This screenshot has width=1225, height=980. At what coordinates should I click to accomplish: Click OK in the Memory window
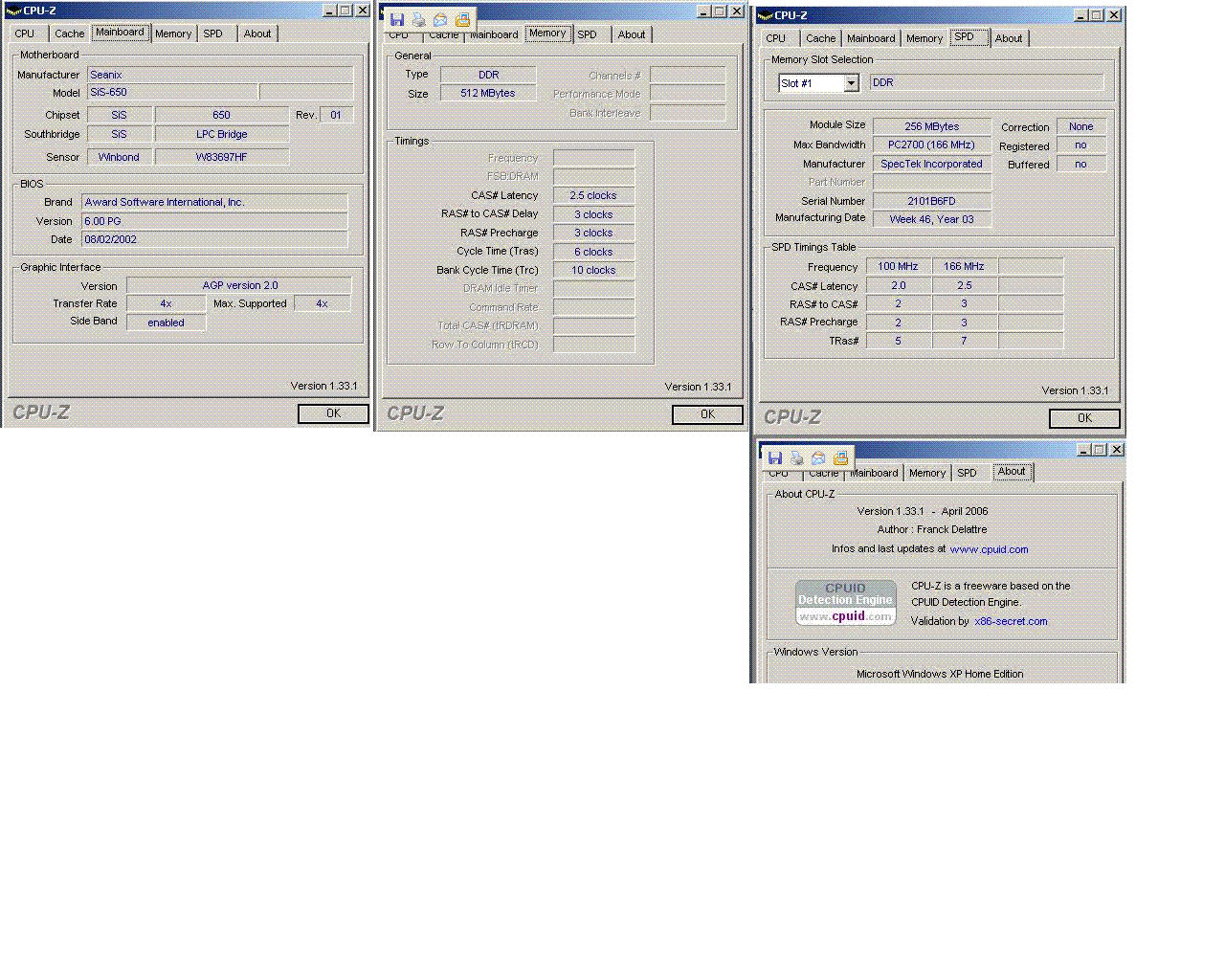click(707, 414)
